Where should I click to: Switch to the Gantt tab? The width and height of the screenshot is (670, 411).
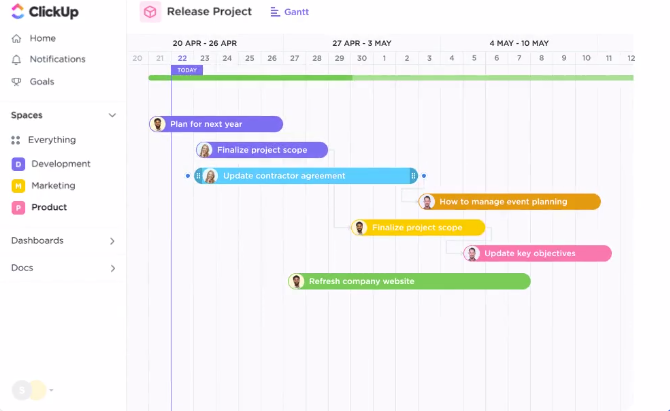click(290, 12)
